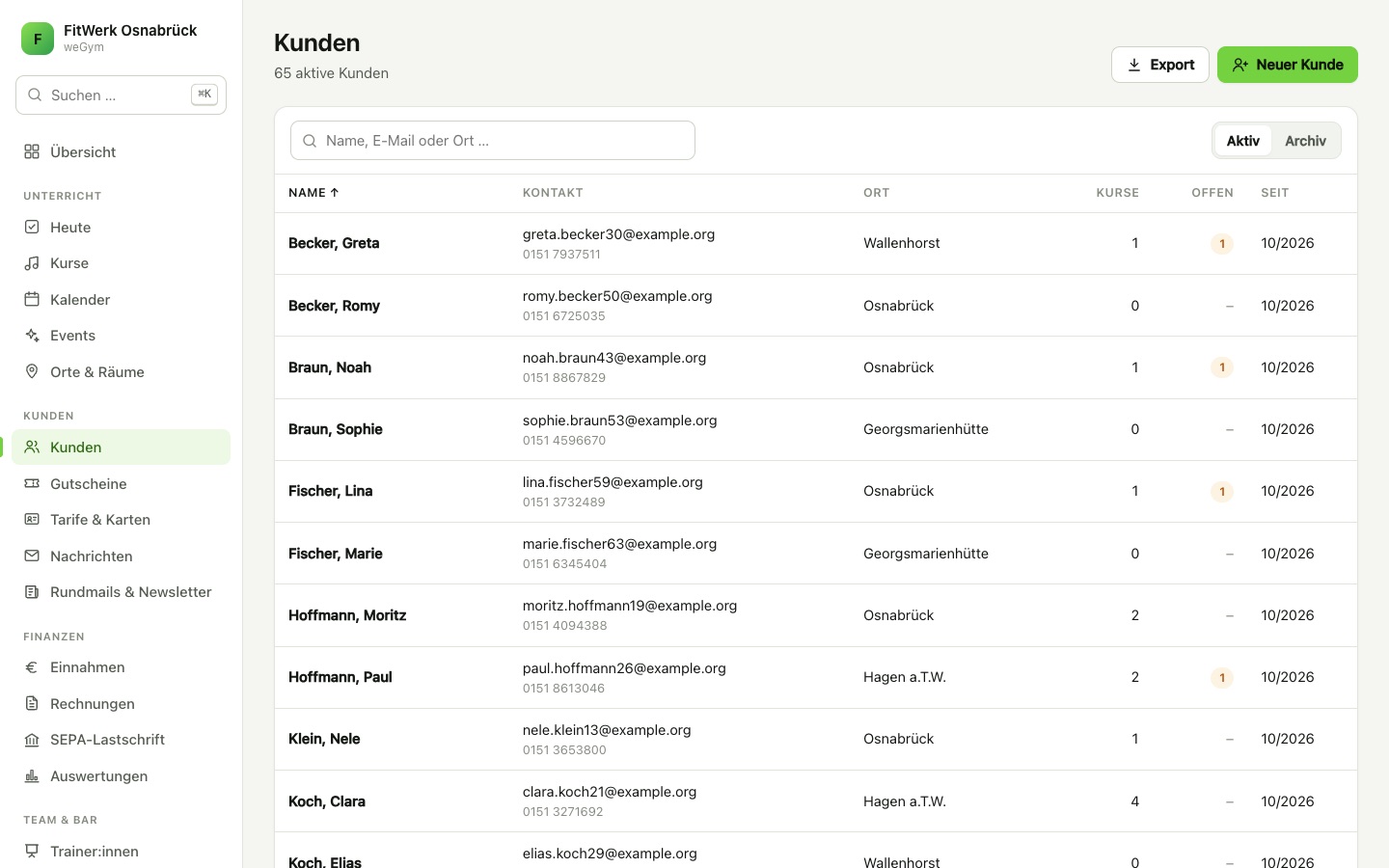Image resolution: width=1389 pixels, height=868 pixels.
Task: Click the Seit column header
Action: pyautogui.click(x=1275, y=193)
